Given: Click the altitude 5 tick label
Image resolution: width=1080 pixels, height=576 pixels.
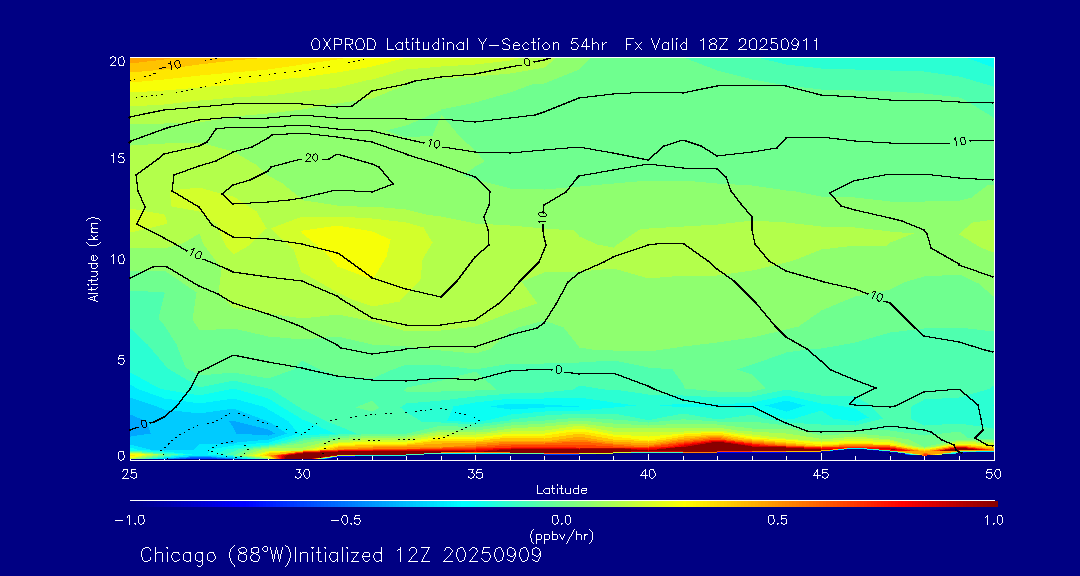Looking at the screenshot, I should pyautogui.click(x=118, y=359).
